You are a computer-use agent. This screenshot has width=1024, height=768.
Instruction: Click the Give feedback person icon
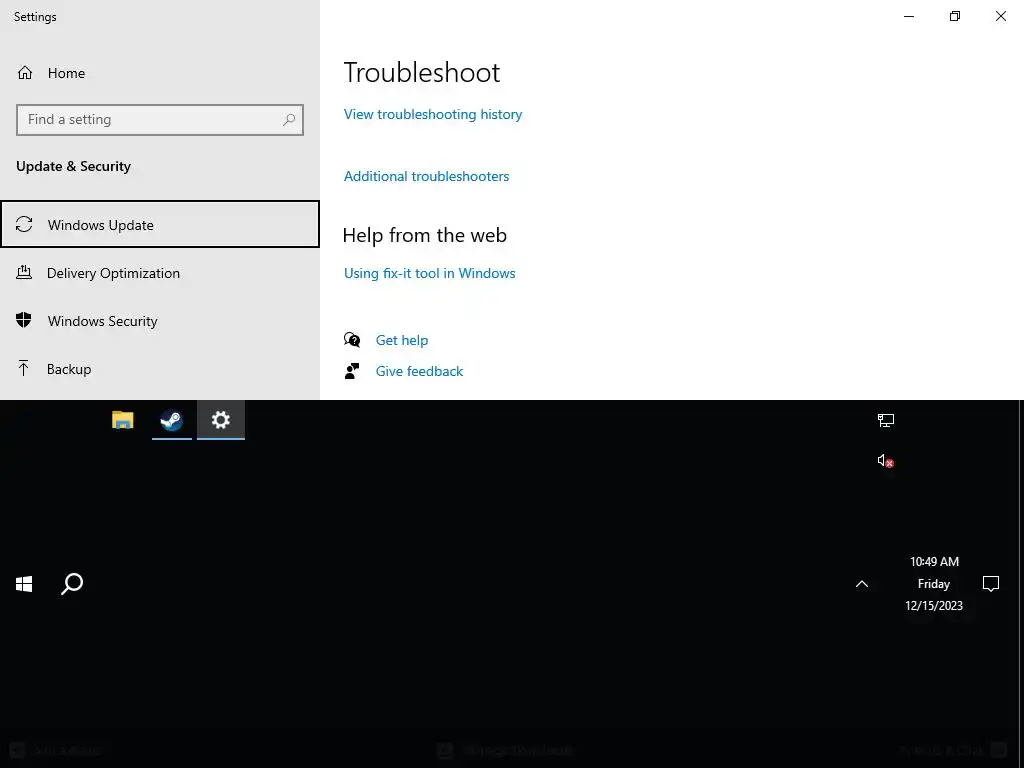(x=352, y=371)
